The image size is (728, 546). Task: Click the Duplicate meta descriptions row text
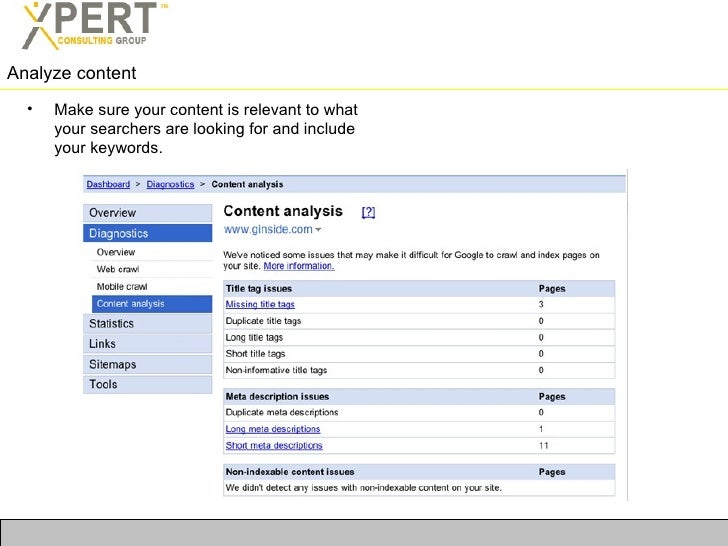click(x=282, y=412)
